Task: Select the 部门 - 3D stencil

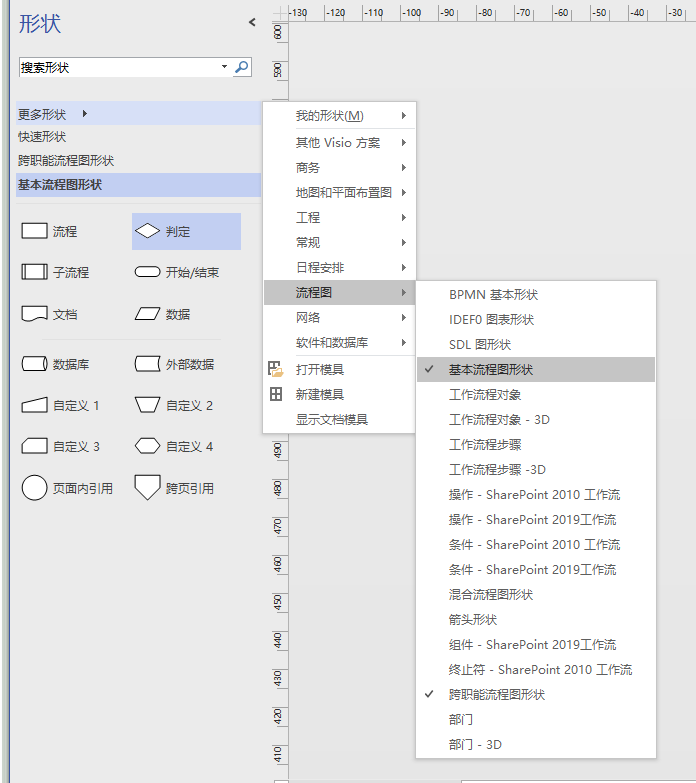Action: (536, 744)
